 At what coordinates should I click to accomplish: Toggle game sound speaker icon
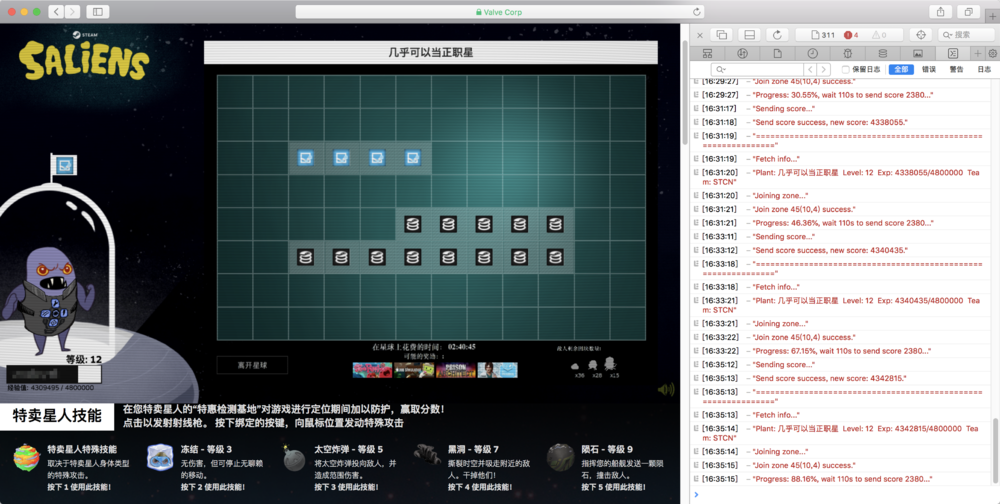[666, 390]
